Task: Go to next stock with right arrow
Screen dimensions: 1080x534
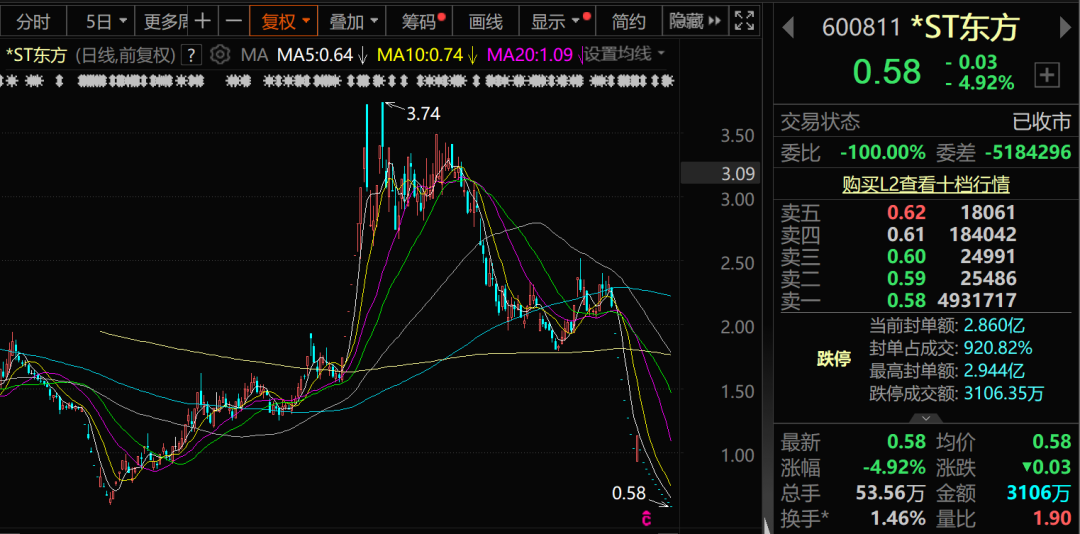Action: (x=1064, y=28)
